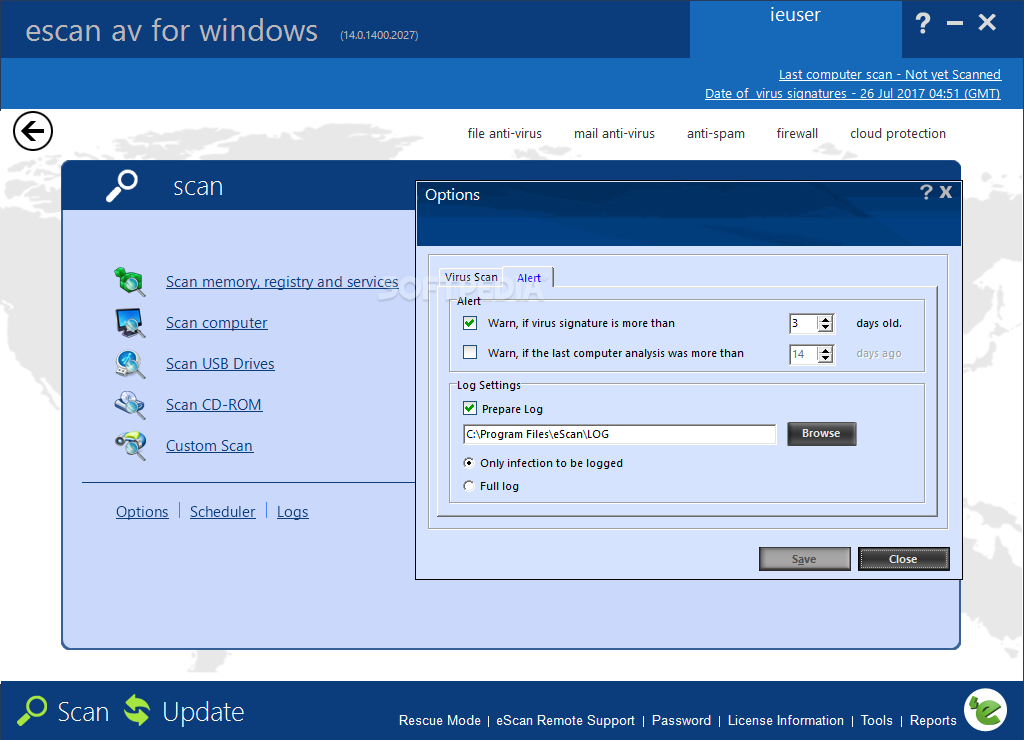
Task: Open the anti-spam section
Action: click(715, 133)
